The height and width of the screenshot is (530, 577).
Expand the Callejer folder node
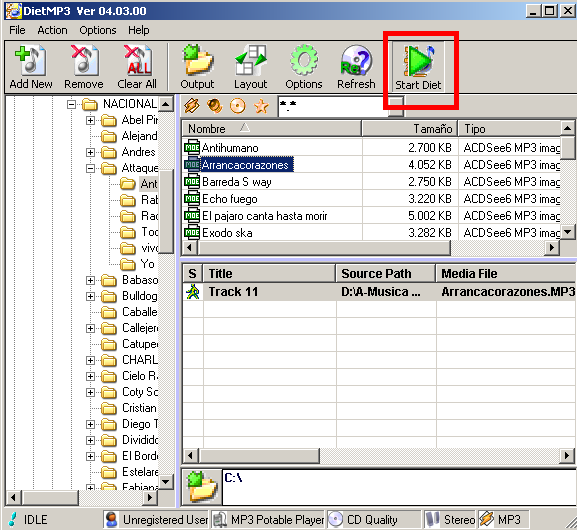pyautogui.click(x=90, y=328)
